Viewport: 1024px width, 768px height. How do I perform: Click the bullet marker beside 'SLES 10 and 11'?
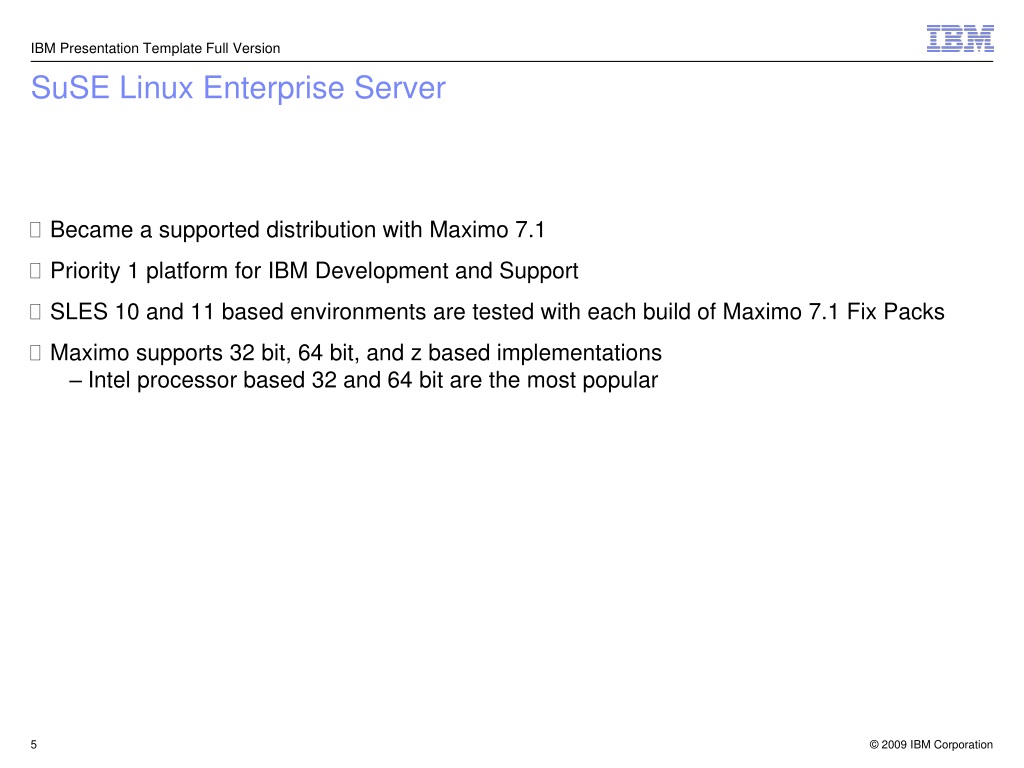(x=35, y=312)
